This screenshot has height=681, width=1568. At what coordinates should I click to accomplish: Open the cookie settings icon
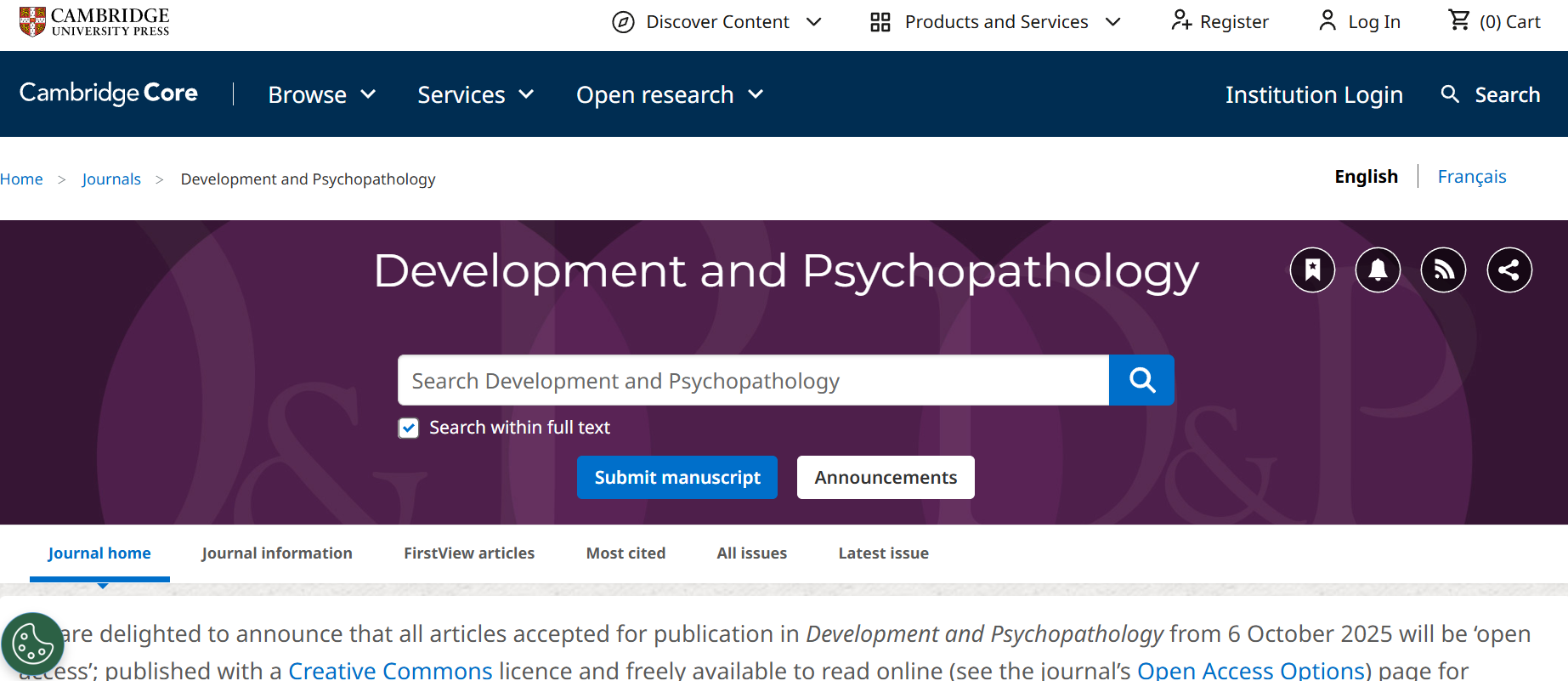pyautogui.click(x=32, y=644)
